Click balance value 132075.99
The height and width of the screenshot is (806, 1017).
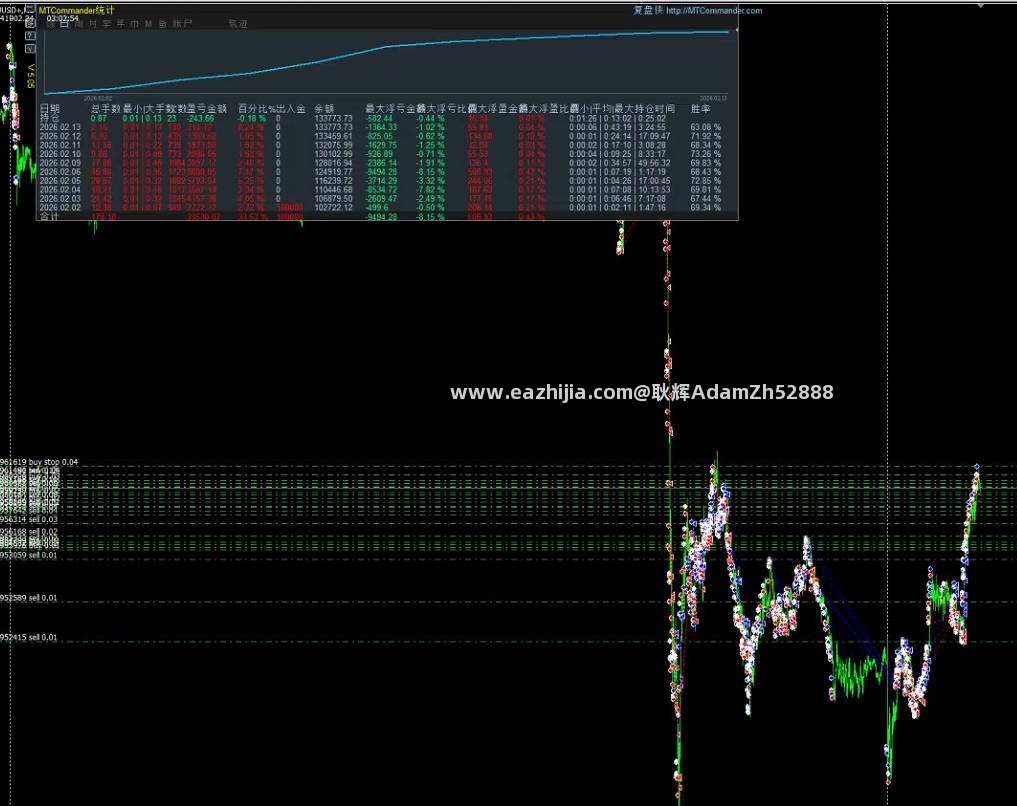(333, 145)
